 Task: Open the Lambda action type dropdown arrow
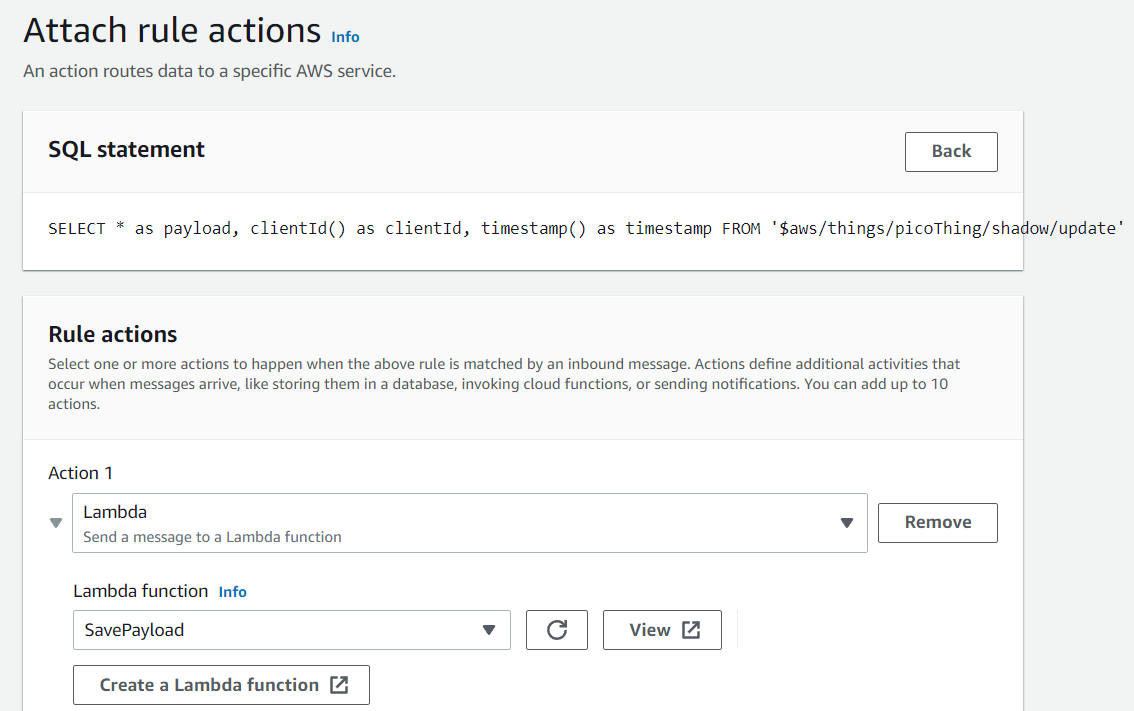[847, 523]
